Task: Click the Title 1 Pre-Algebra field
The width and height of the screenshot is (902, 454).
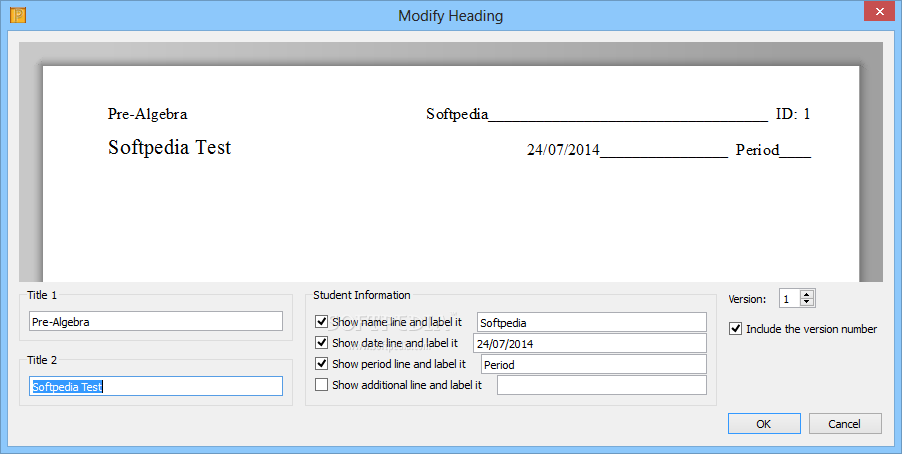Action: point(156,322)
